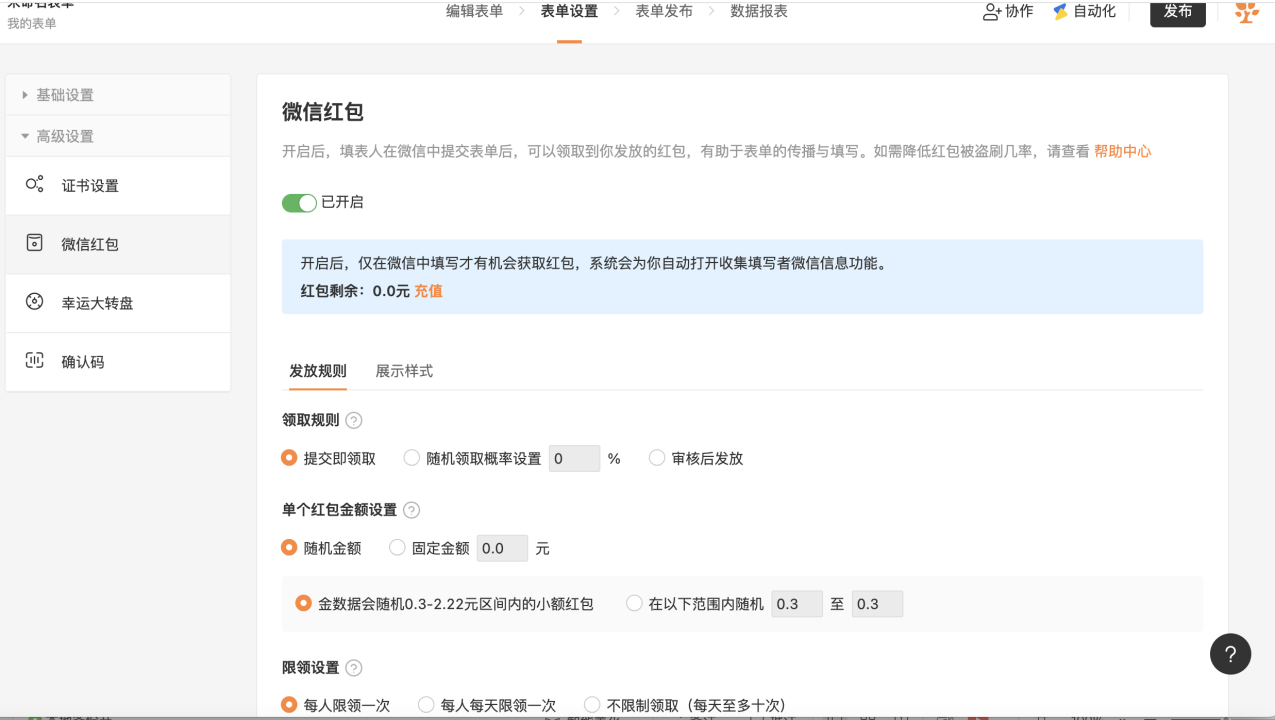The image size is (1275, 720).
Task: Open the 证书设置 sidebar icon
Action: click(34, 185)
